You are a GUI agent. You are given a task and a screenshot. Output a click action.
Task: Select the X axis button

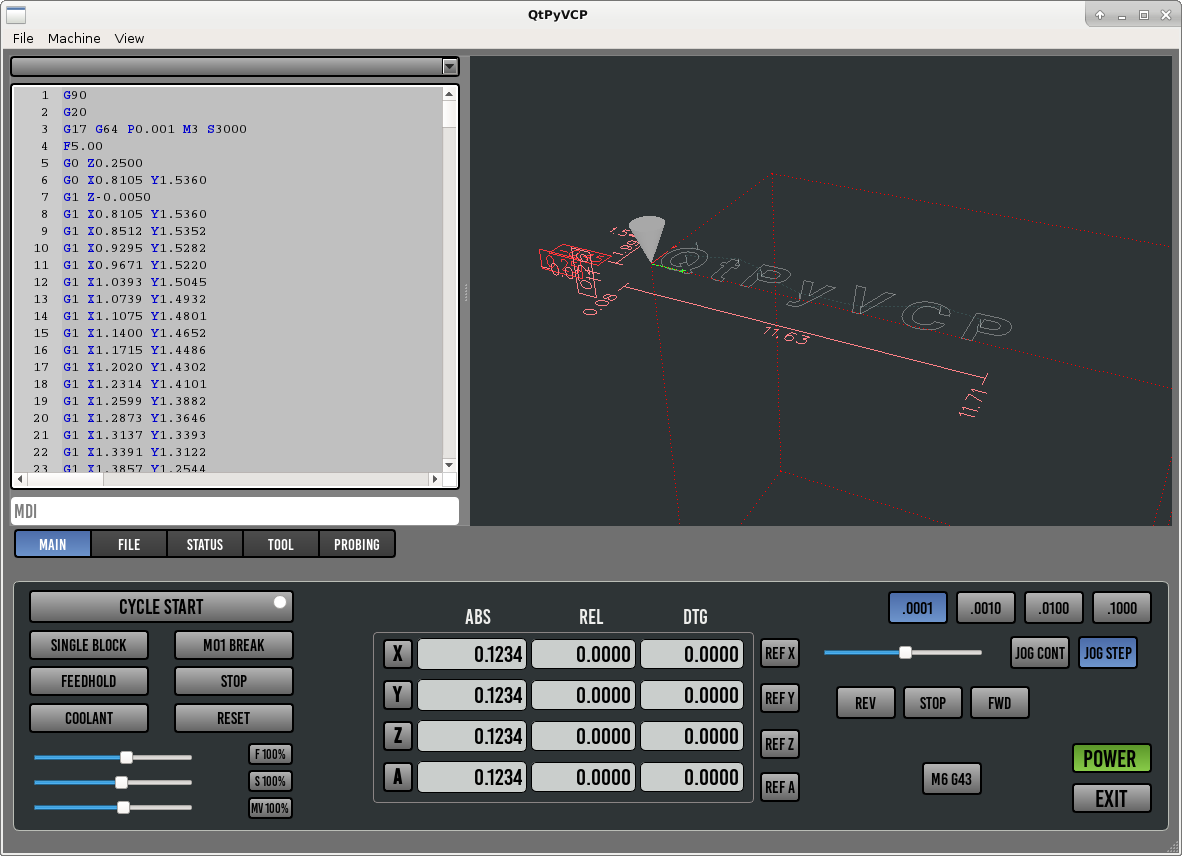(398, 653)
